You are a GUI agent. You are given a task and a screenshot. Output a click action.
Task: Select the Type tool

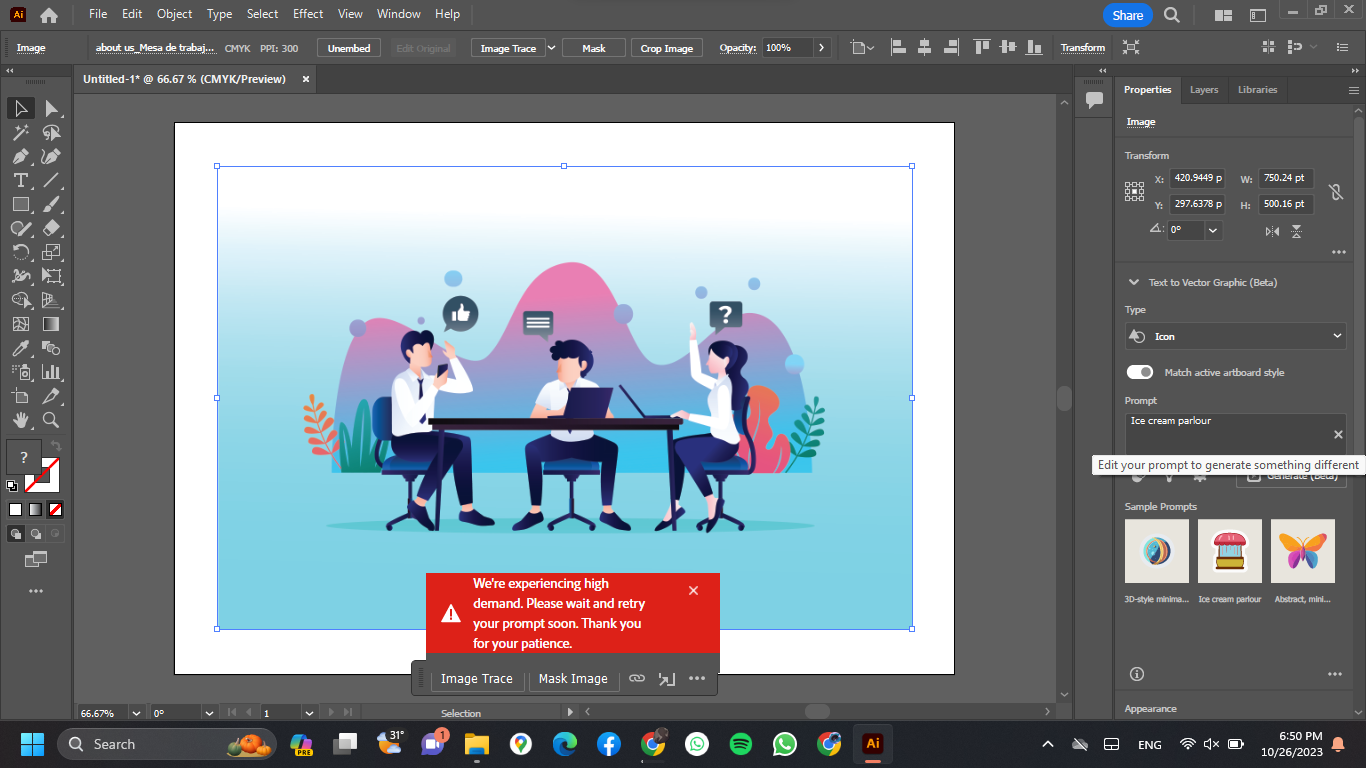tap(20, 180)
